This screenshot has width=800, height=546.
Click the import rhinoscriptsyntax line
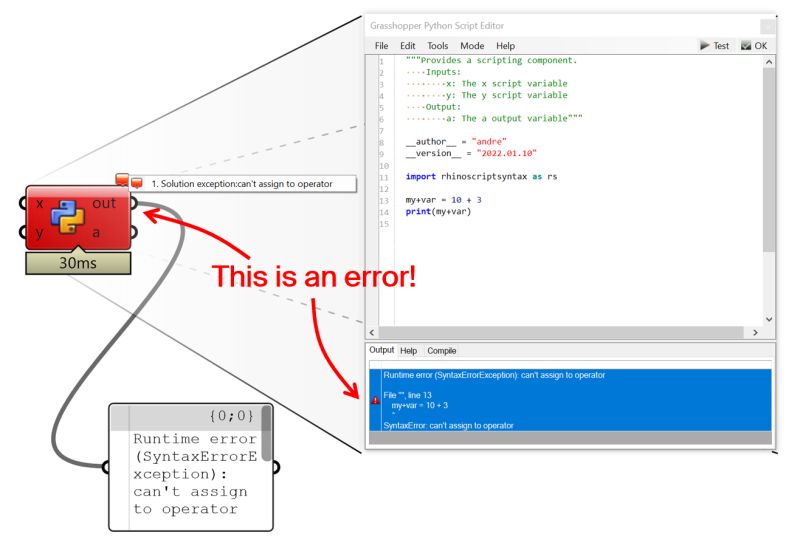click(481, 177)
